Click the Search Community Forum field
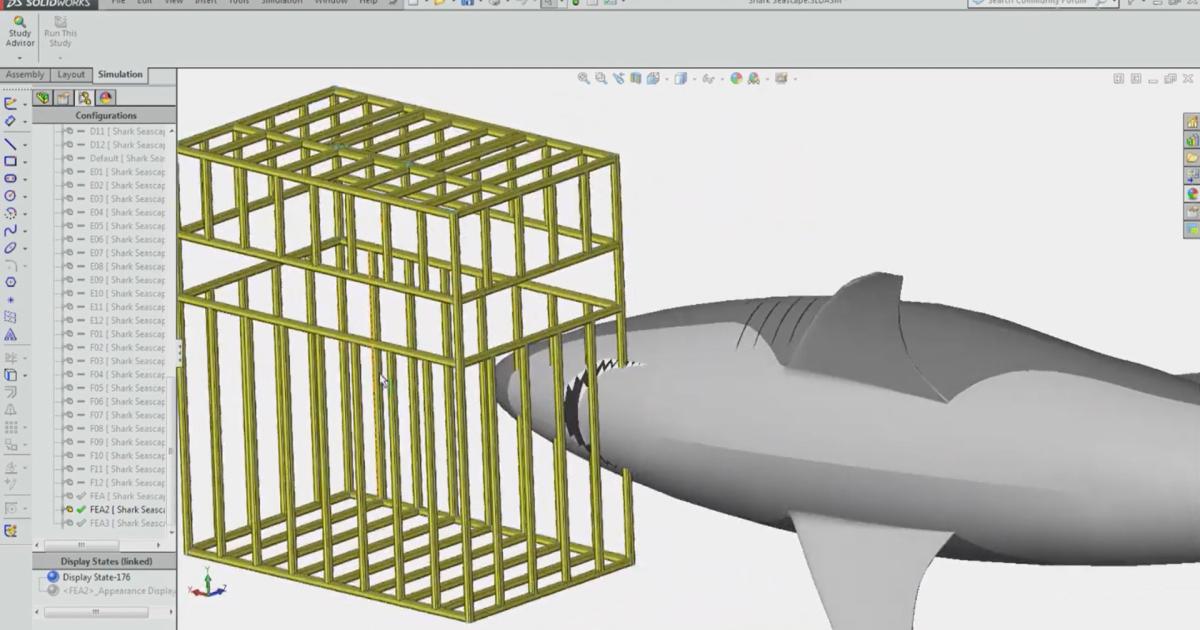The image size is (1200, 630). [x=1030, y=3]
